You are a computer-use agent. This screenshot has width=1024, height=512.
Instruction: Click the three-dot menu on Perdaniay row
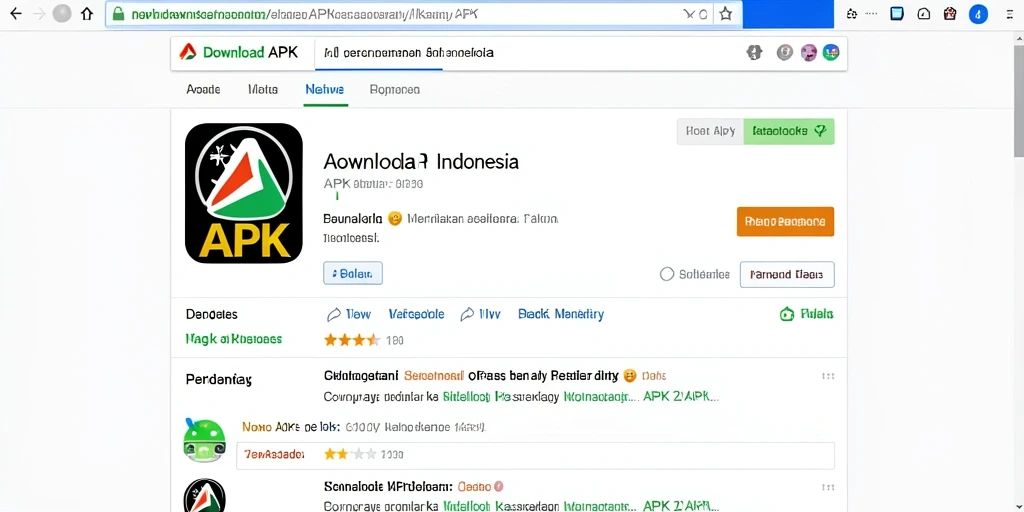tap(828, 376)
